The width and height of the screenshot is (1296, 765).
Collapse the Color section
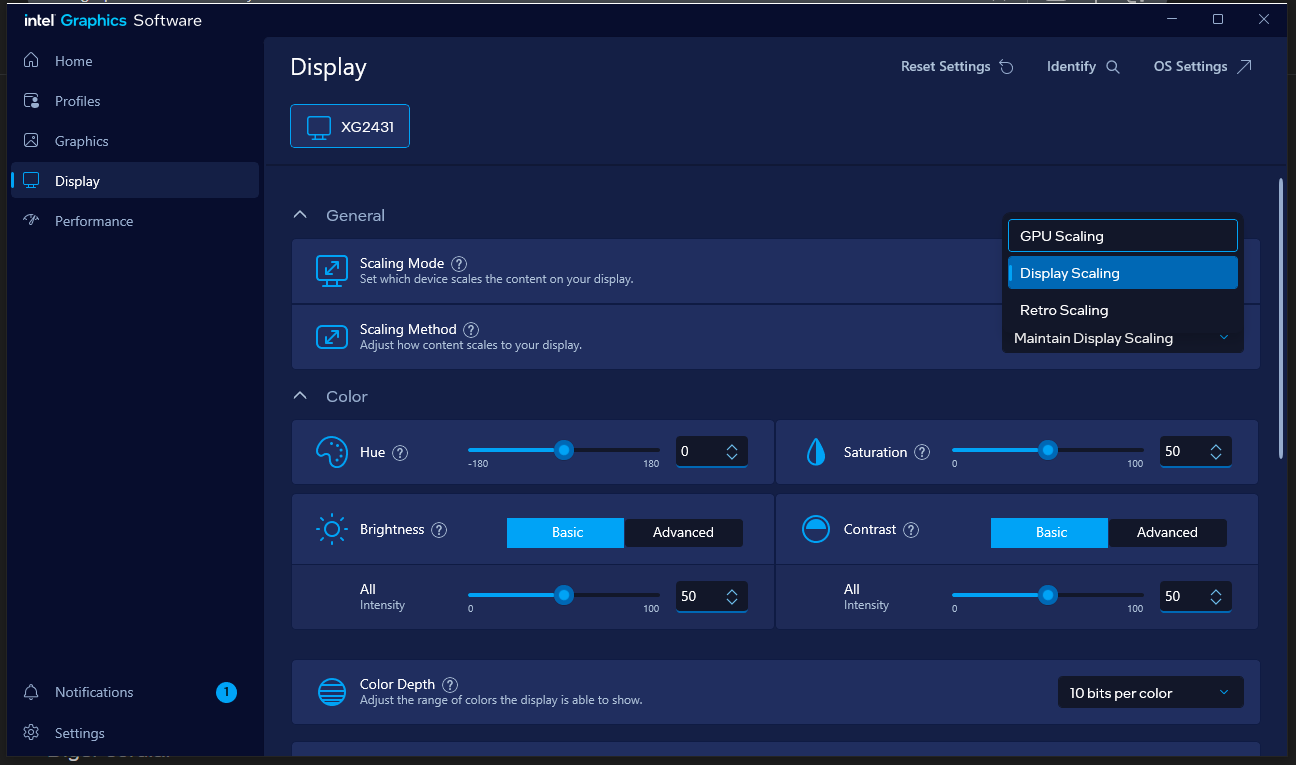point(300,396)
